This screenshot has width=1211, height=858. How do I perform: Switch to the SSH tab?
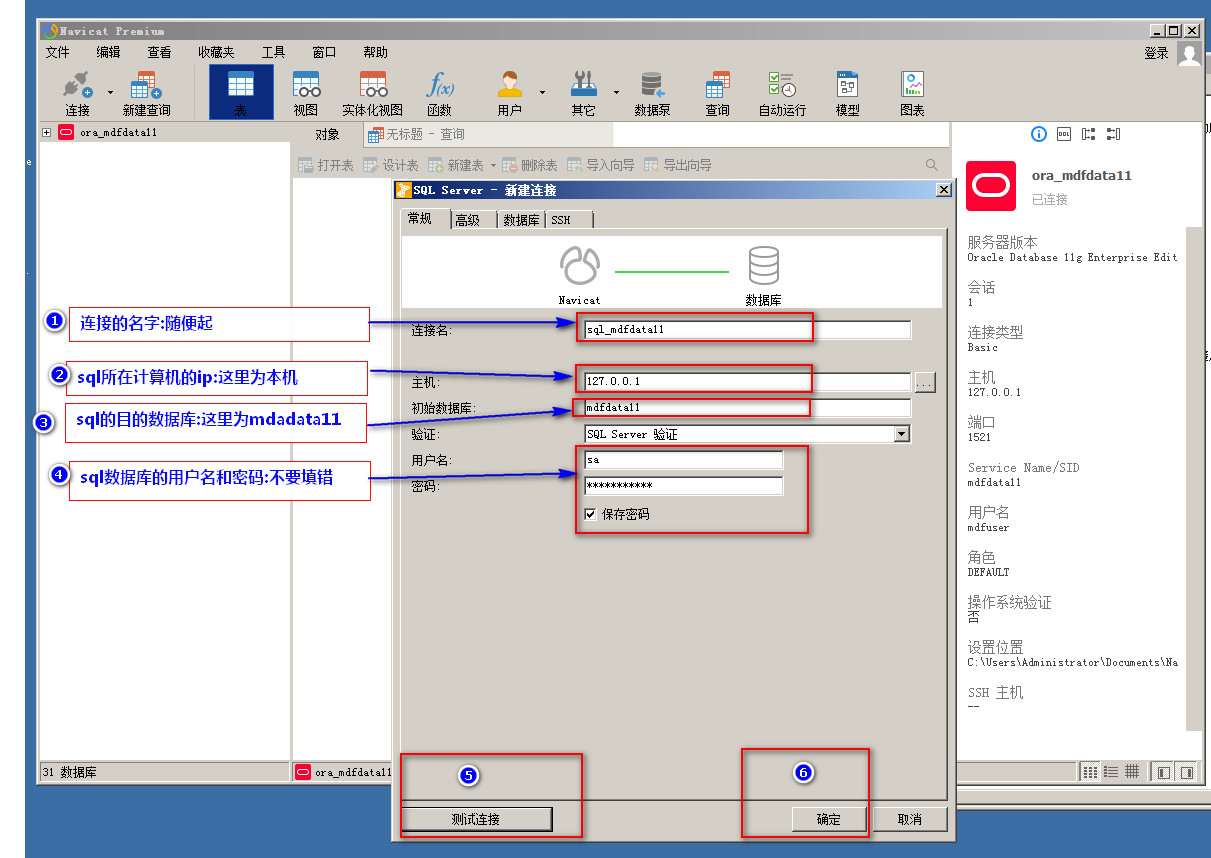pyautogui.click(x=561, y=220)
